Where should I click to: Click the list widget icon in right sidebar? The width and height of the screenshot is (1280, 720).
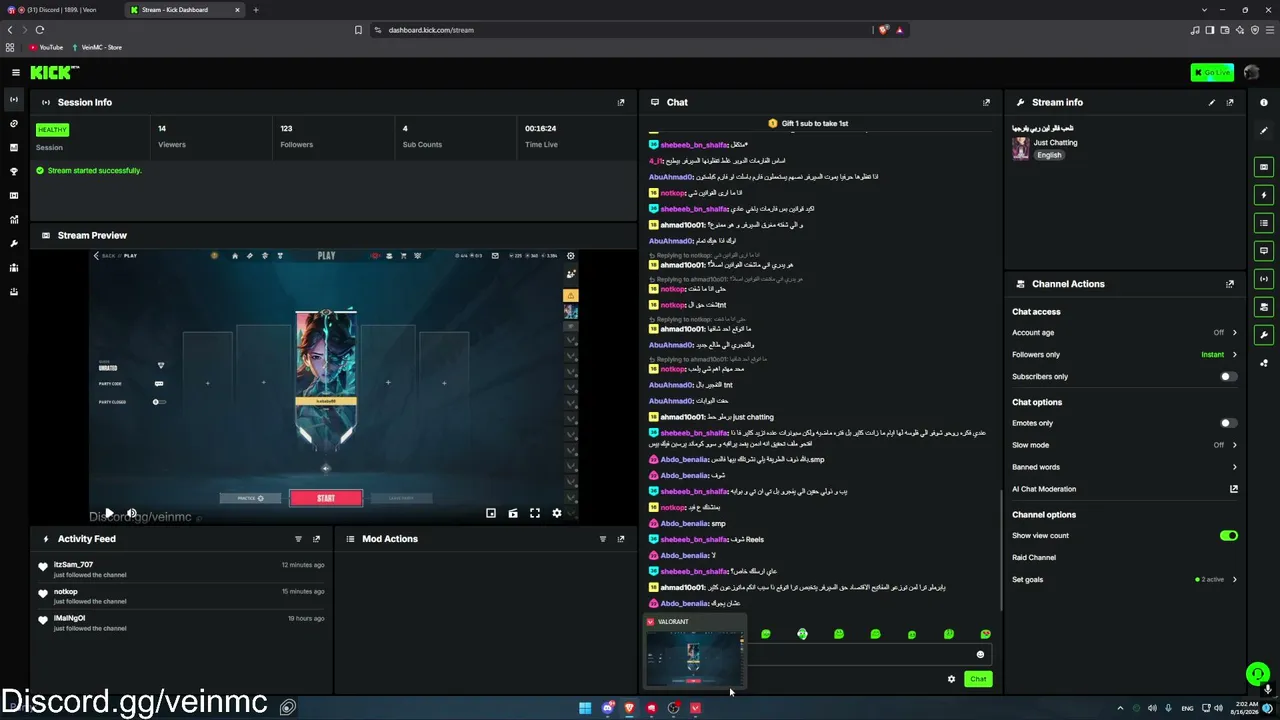pyautogui.click(x=1264, y=223)
